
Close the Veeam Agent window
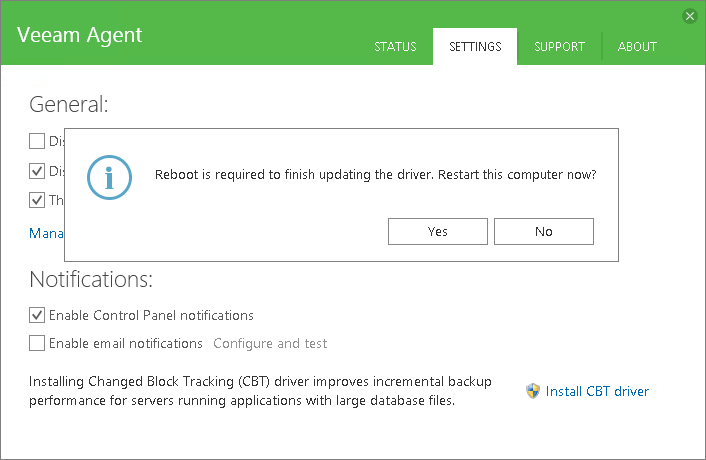coord(690,16)
